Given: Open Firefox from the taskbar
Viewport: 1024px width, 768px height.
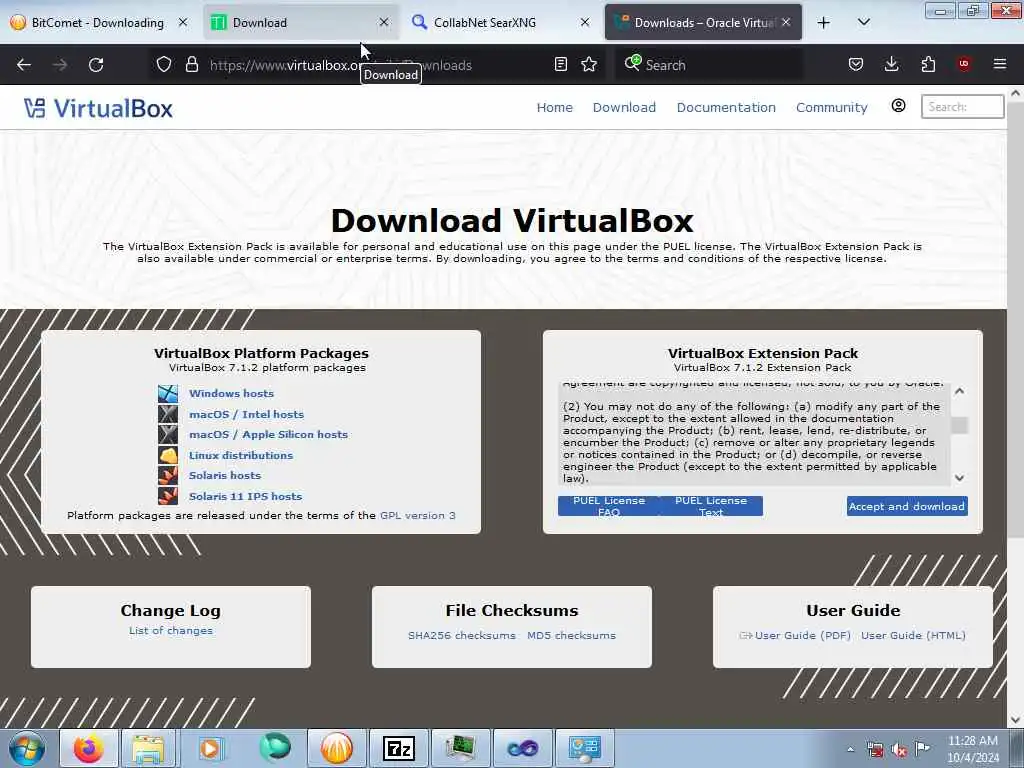Looking at the screenshot, I should click(x=89, y=748).
